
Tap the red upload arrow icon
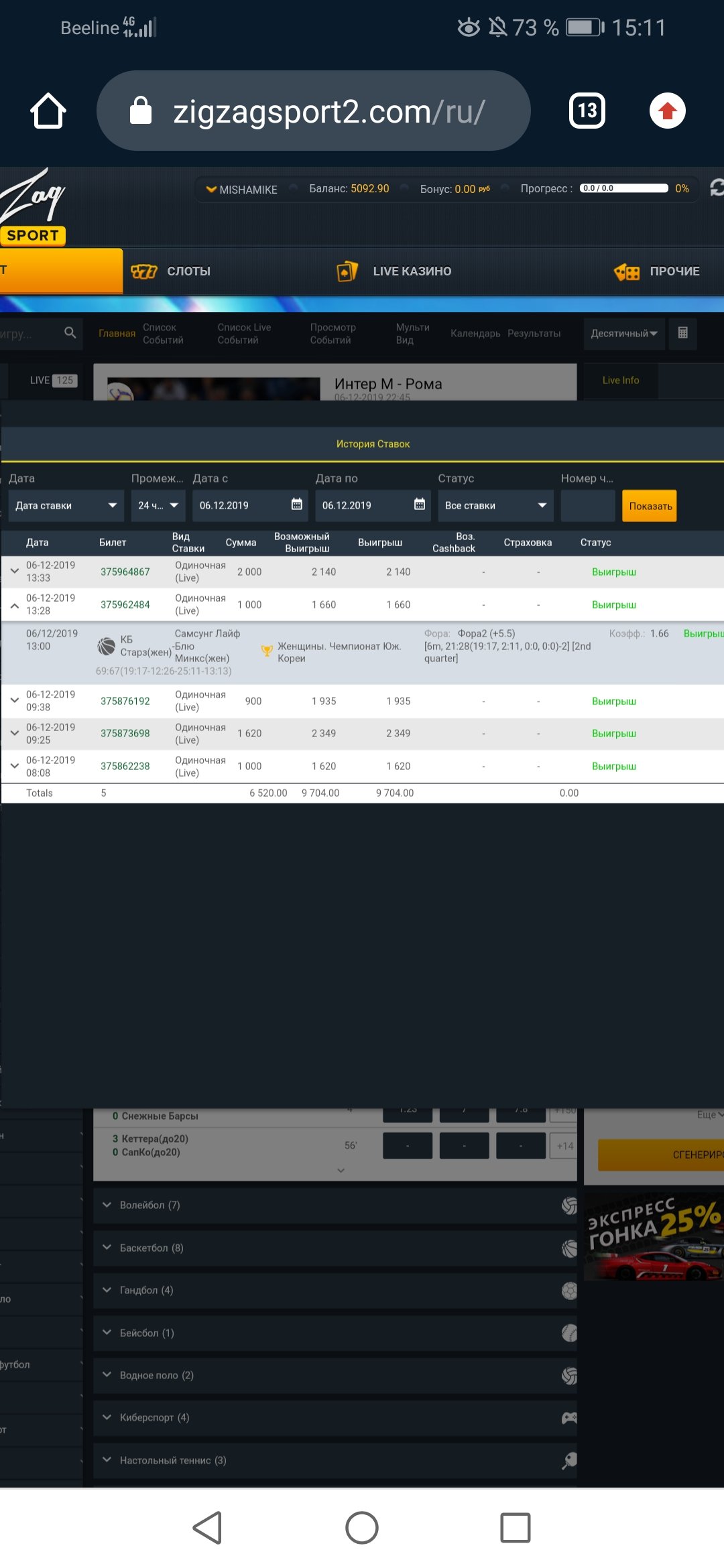[x=667, y=111]
